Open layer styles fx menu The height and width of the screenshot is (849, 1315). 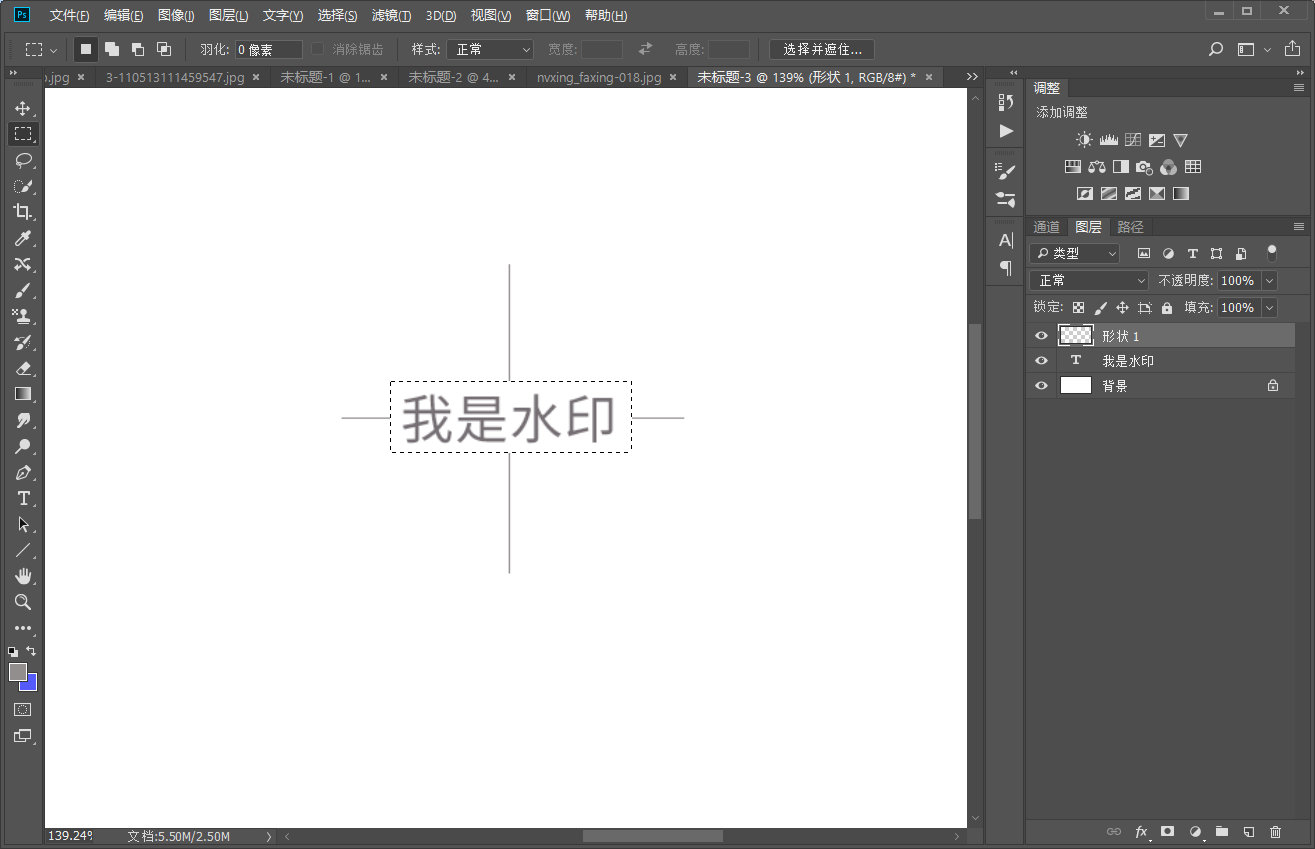click(1141, 831)
